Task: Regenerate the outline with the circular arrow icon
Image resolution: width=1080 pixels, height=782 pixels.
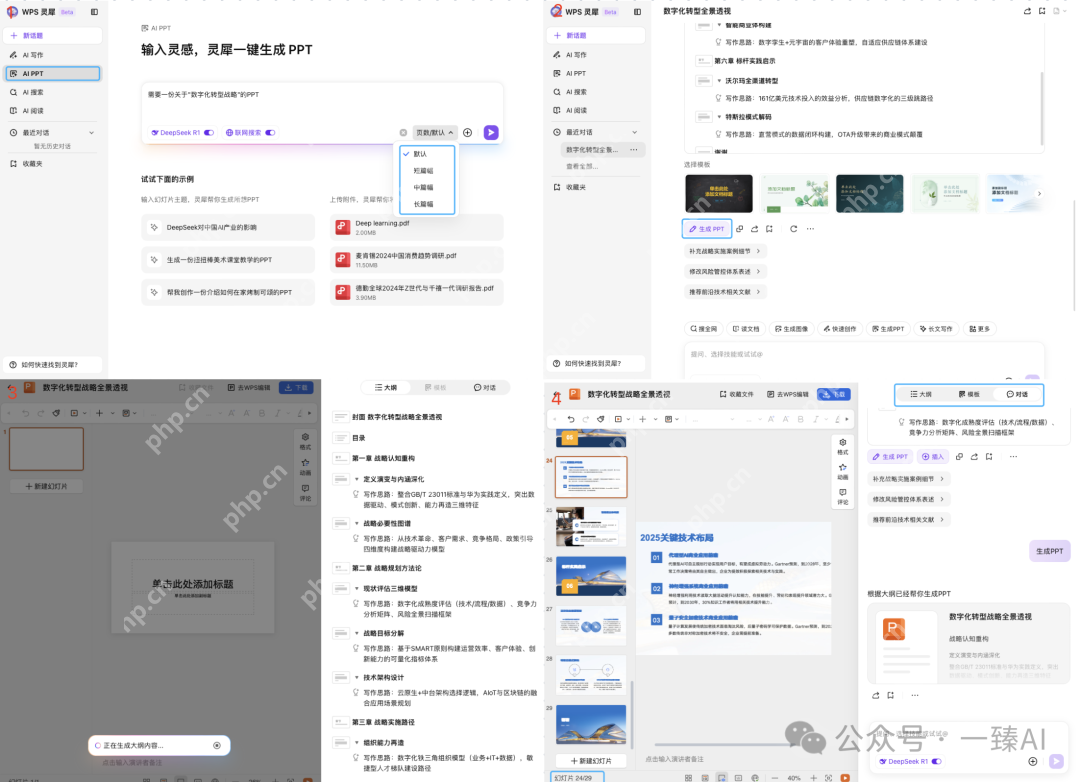Action: click(793, 229)
